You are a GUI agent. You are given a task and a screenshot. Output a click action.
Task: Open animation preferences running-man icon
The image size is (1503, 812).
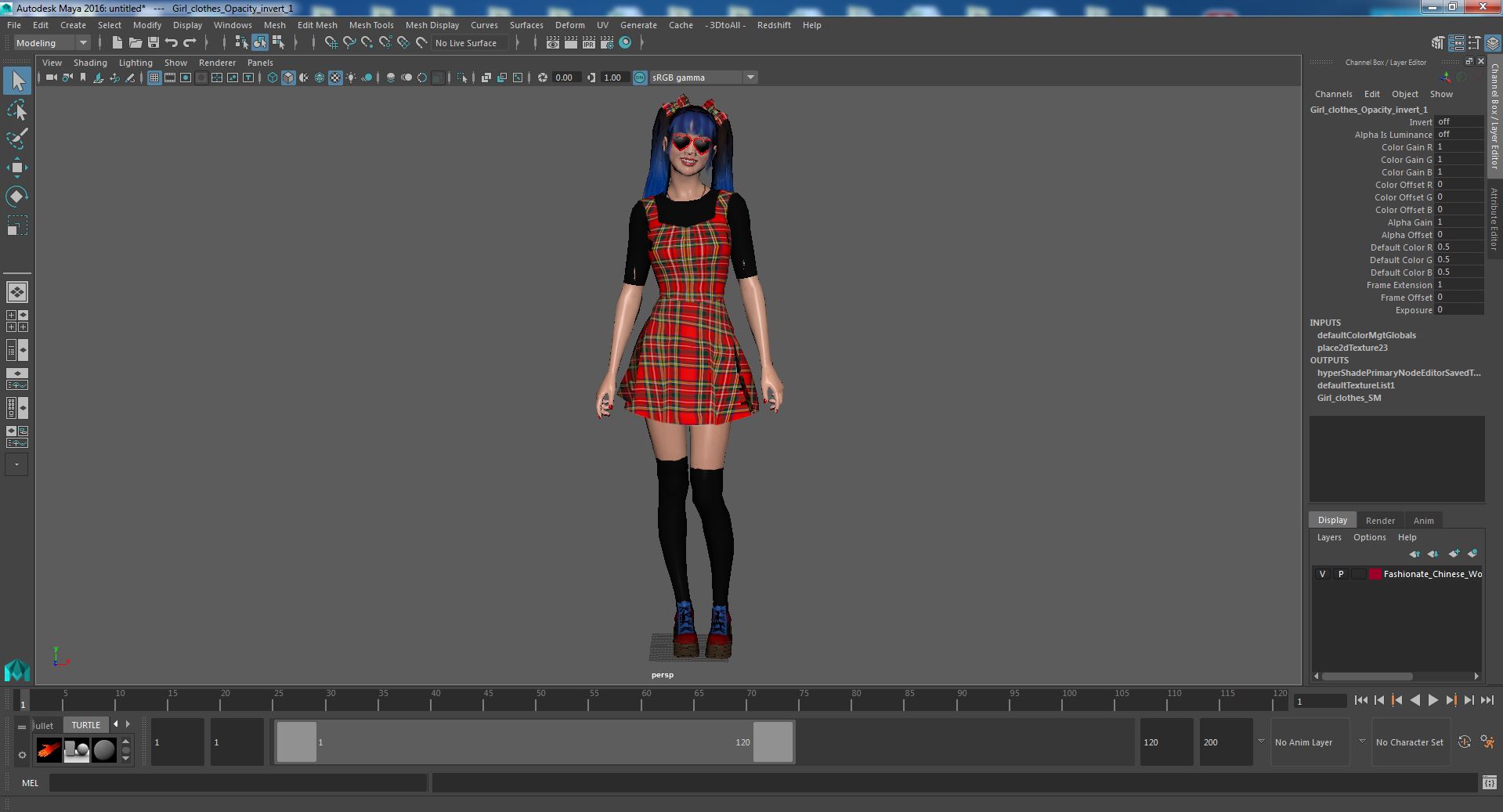(x=1487, y=742)
